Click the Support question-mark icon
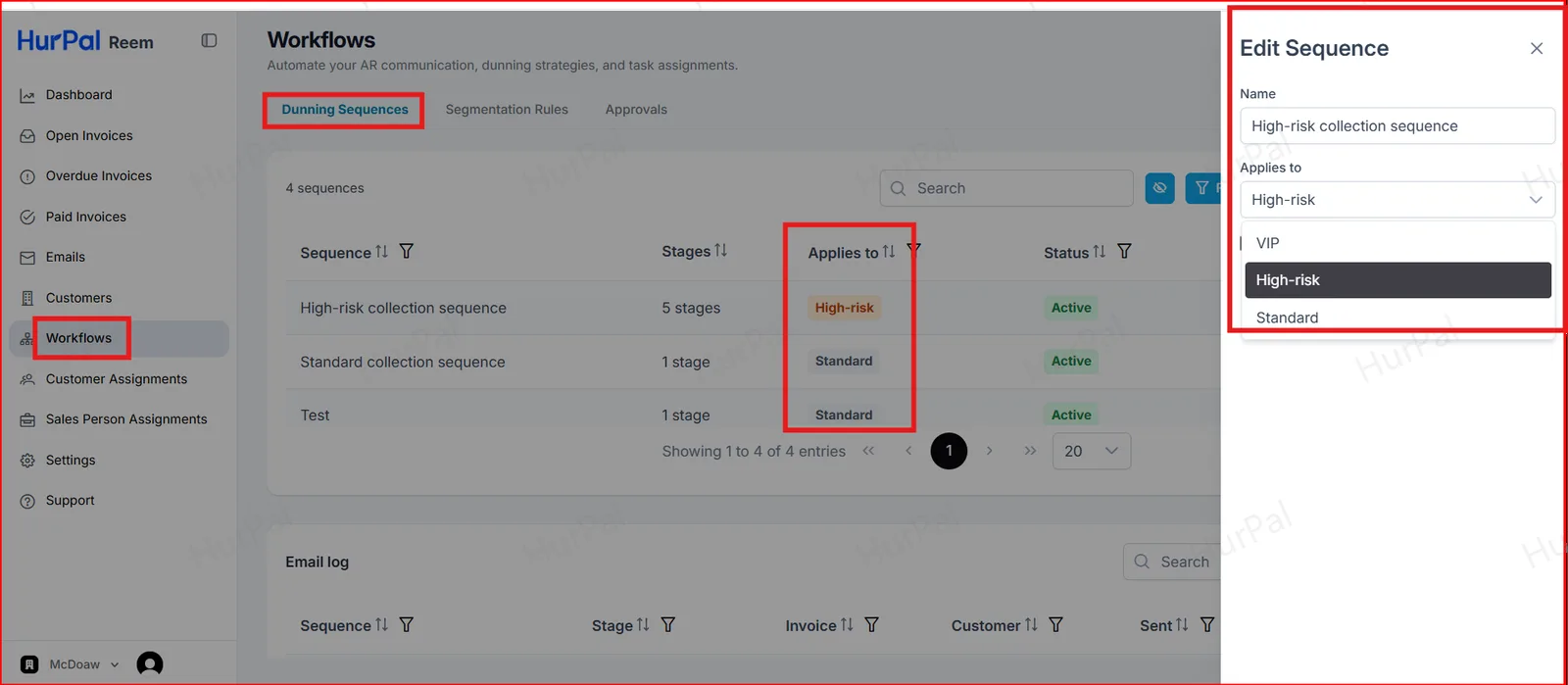Screen dimensions: 1568x685 coord(27,501)
